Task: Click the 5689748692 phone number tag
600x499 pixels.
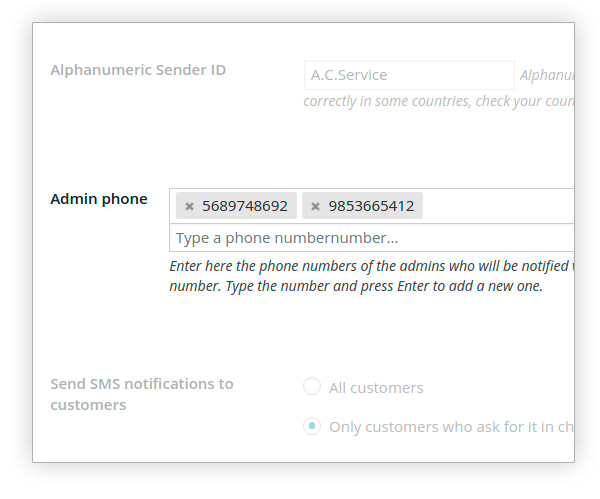Action: [236, 206]
